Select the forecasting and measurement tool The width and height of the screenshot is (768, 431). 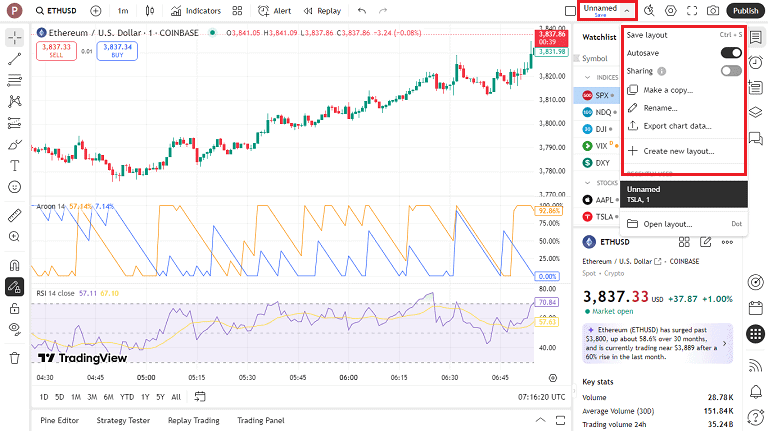pyautogui.click(x=15, y=123)
